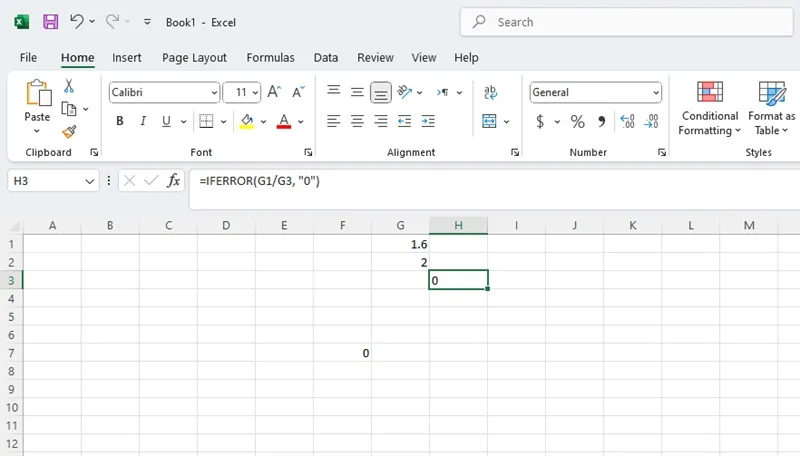800x456 pixels.
Task: Click formula bar with IFERROR formula
Action: tap(494, 190)
